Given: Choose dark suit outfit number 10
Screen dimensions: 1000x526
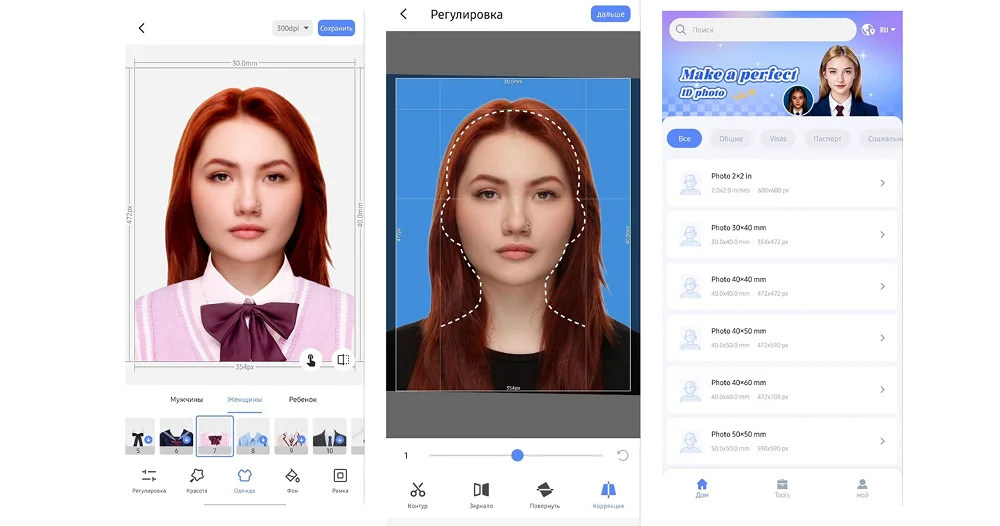Looking at the screenshot, I should coord(329,436).
